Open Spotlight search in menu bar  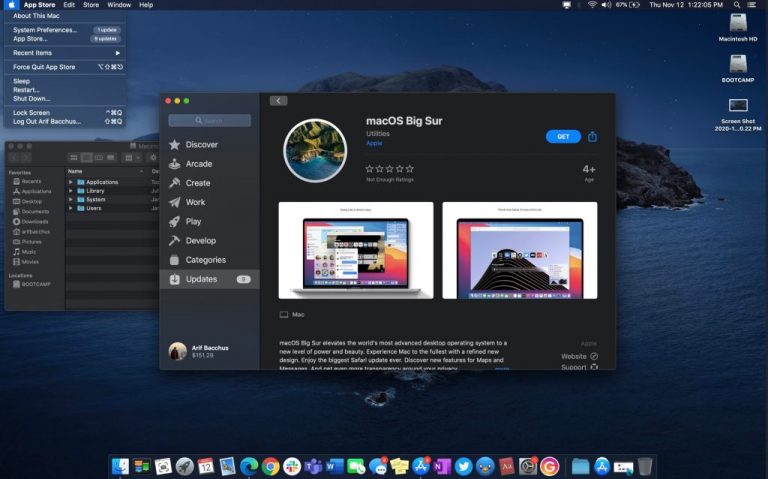coord(737,5)
